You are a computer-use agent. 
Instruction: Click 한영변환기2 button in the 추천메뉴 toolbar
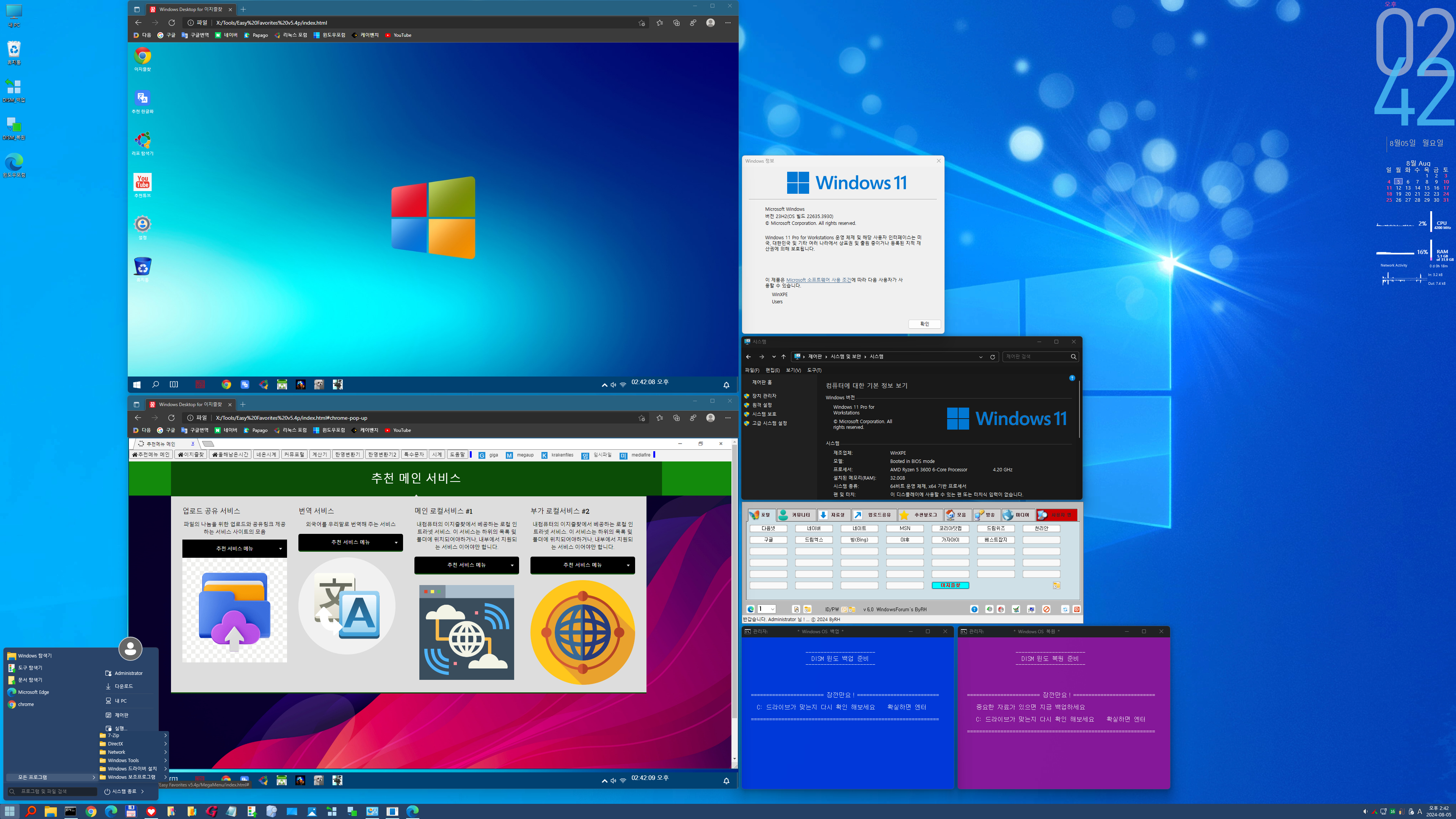(382, 455)
